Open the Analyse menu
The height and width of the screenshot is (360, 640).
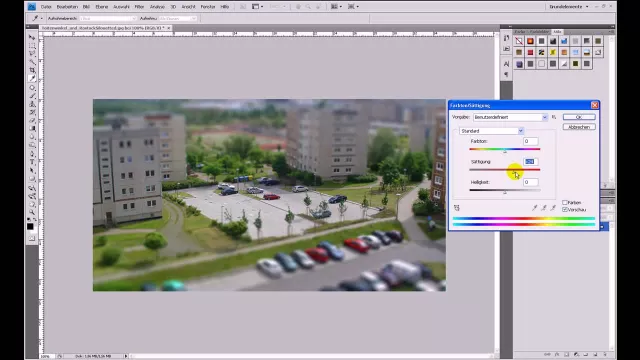point(157,7)
